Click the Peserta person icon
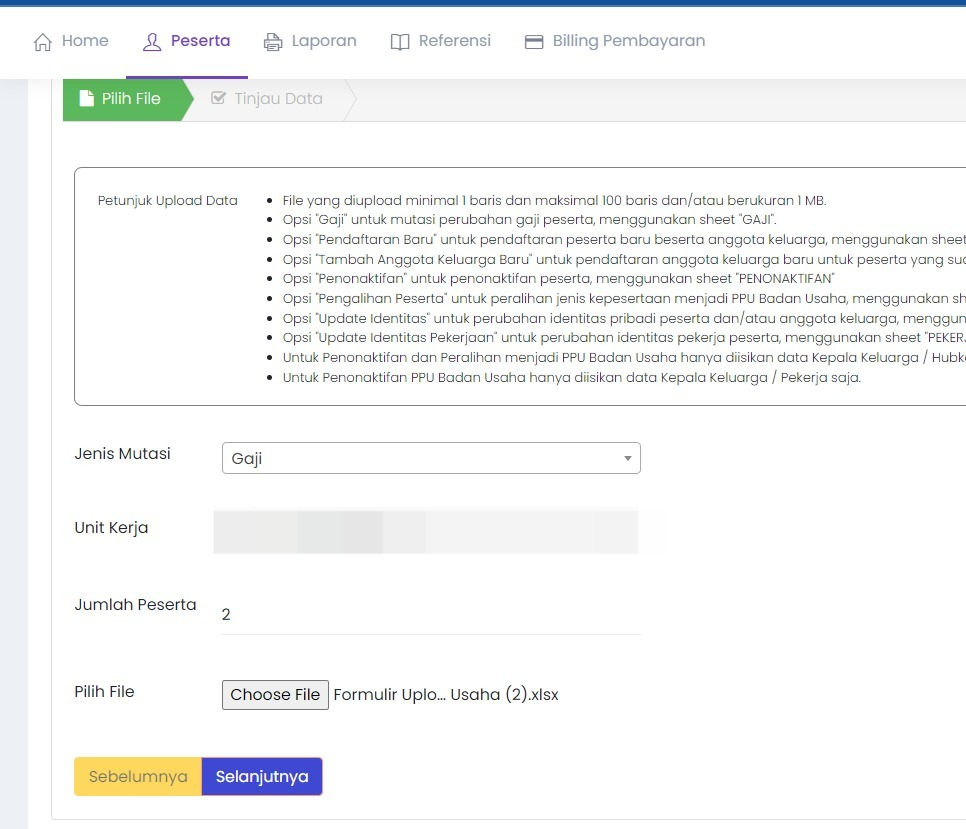 coord(151,42)
